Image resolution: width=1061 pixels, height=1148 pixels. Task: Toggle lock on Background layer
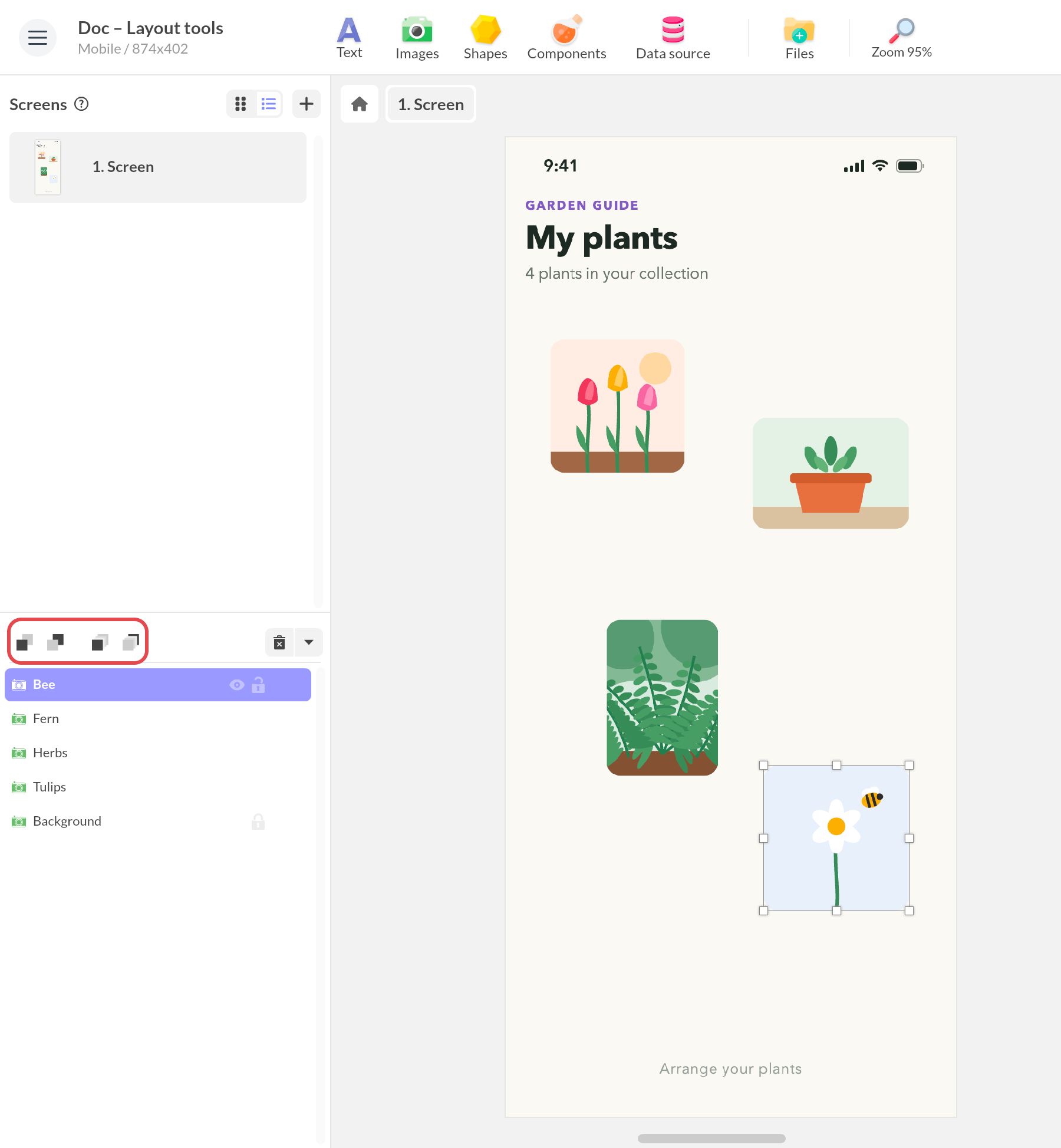click(x=258, y=822)
